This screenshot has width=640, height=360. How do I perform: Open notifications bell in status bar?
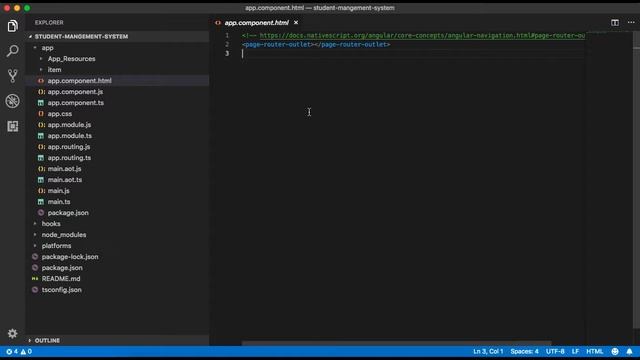tap(629, 351)
